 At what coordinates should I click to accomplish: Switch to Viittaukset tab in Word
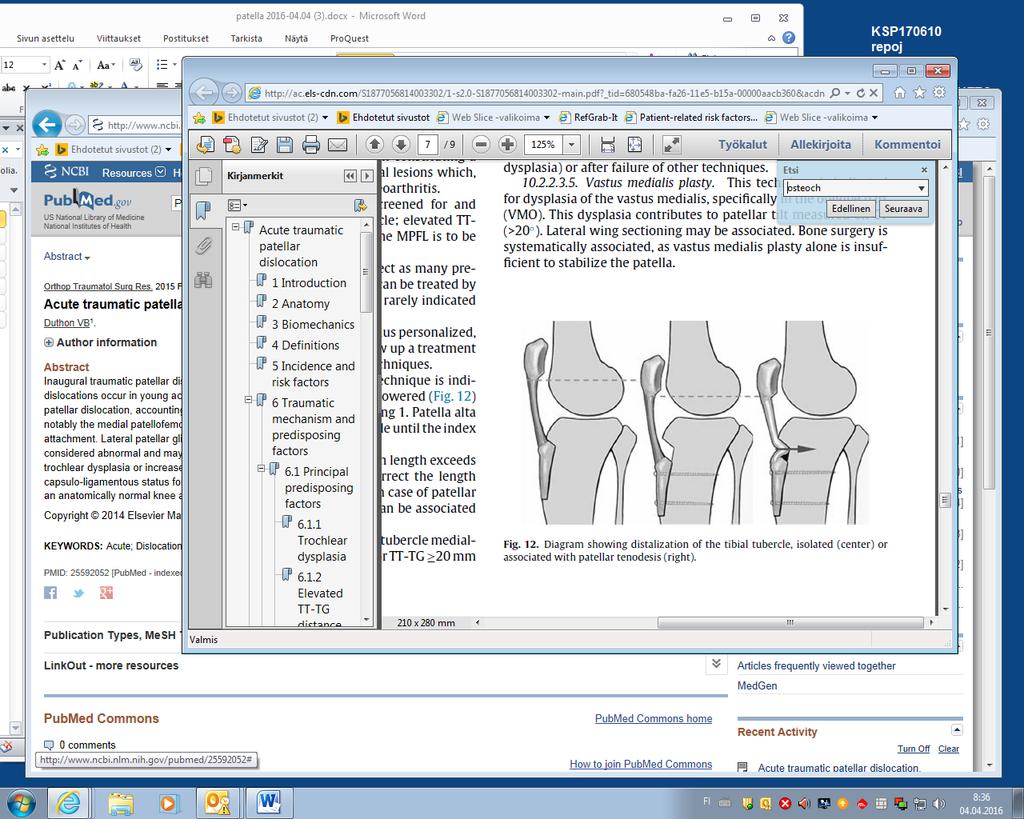click(x=118, y=39)
